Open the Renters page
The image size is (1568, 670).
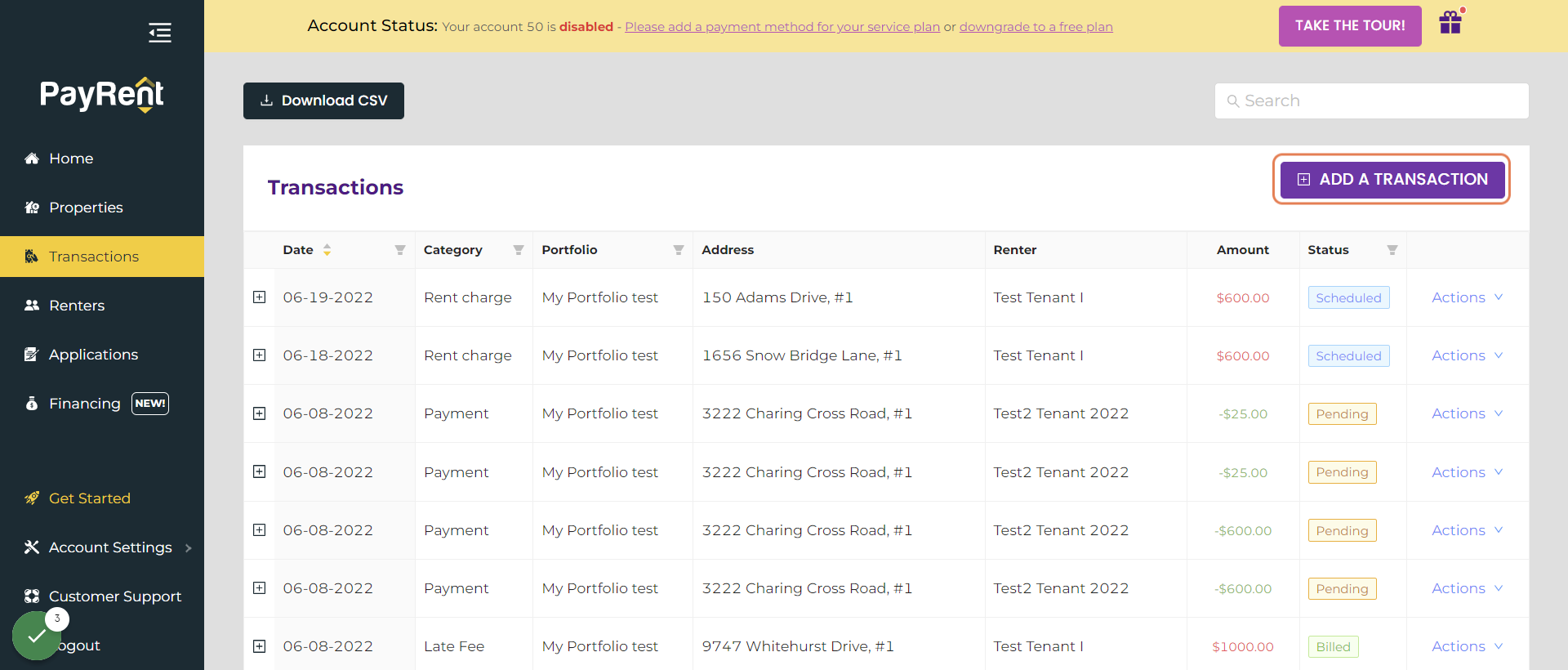(102, 306)
